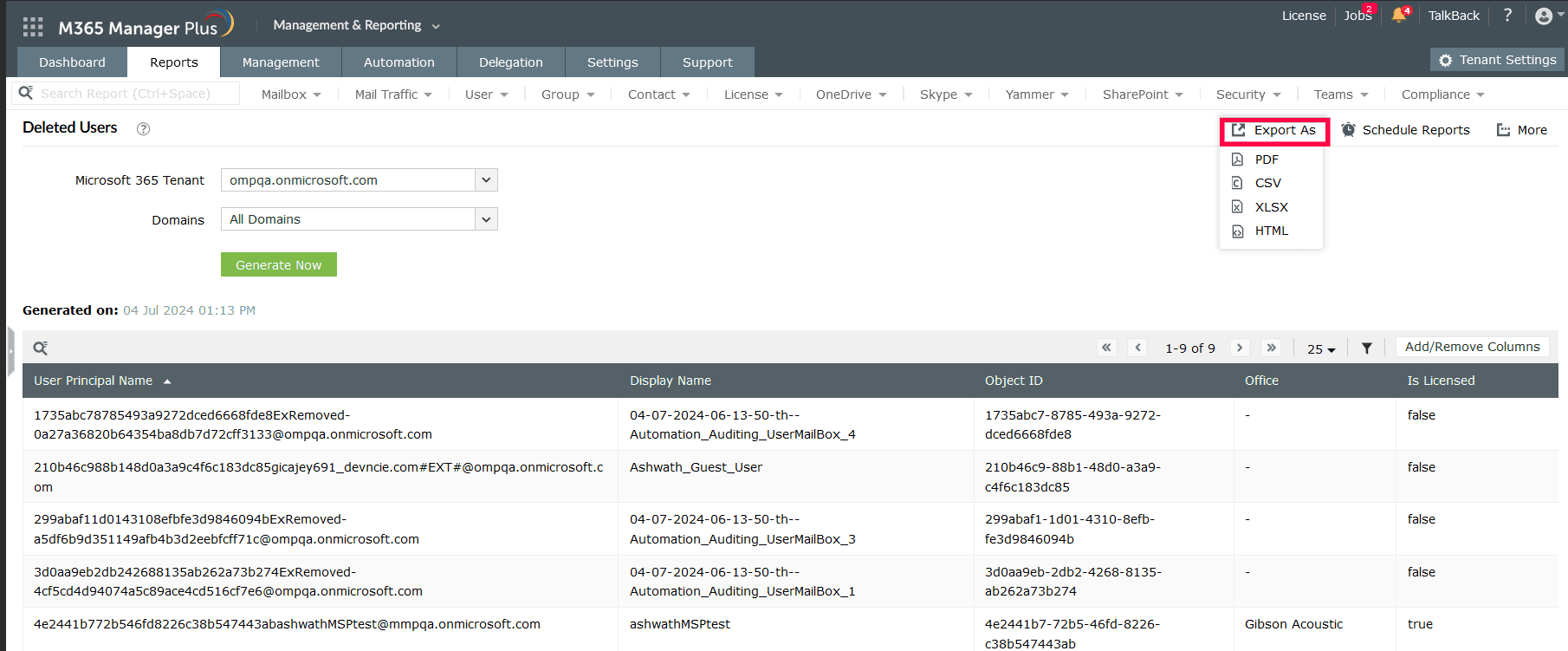Click the Schedule Reports clock icon

[x=1349, y=130]
